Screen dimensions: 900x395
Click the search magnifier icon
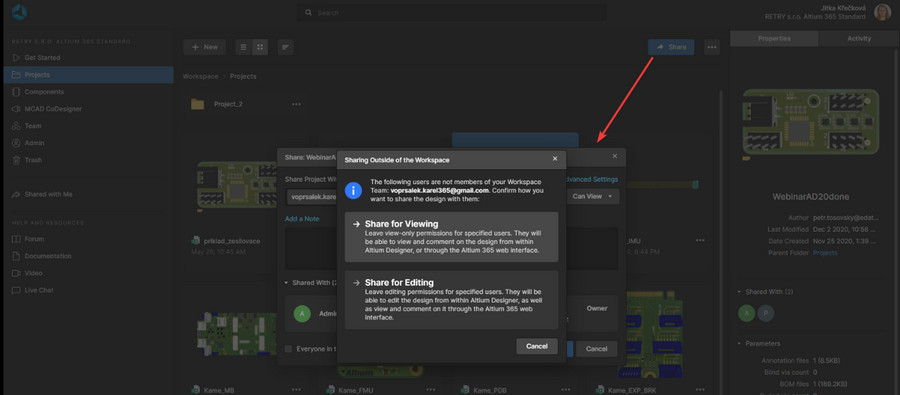[x=308, y=13]
